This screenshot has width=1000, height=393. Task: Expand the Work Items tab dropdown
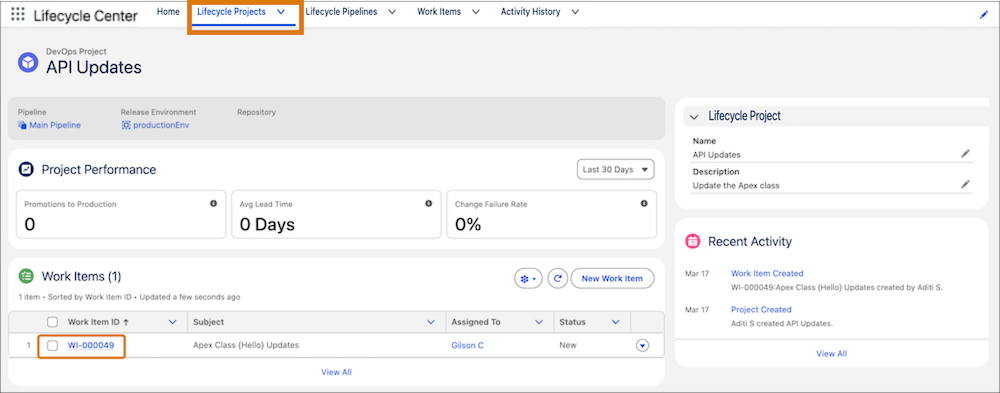476,12
